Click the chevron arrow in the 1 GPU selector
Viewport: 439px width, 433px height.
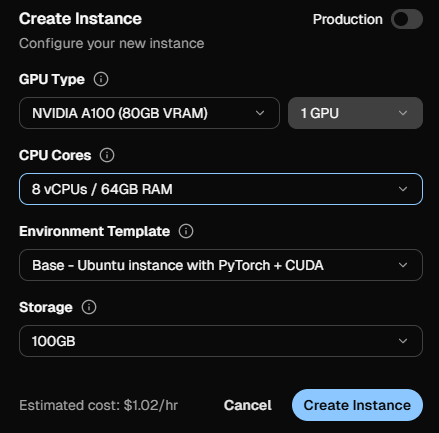[x=403, y=113]
